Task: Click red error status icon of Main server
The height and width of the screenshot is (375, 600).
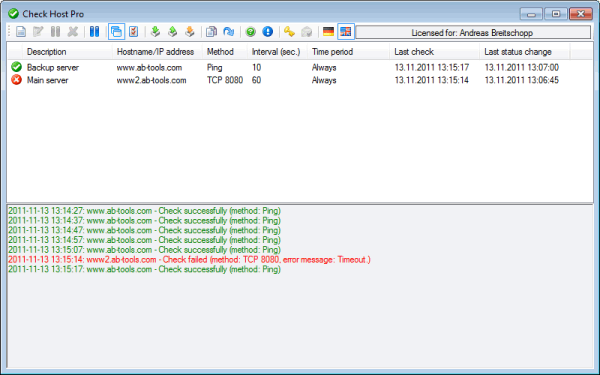Action: (x=16, y=80)
